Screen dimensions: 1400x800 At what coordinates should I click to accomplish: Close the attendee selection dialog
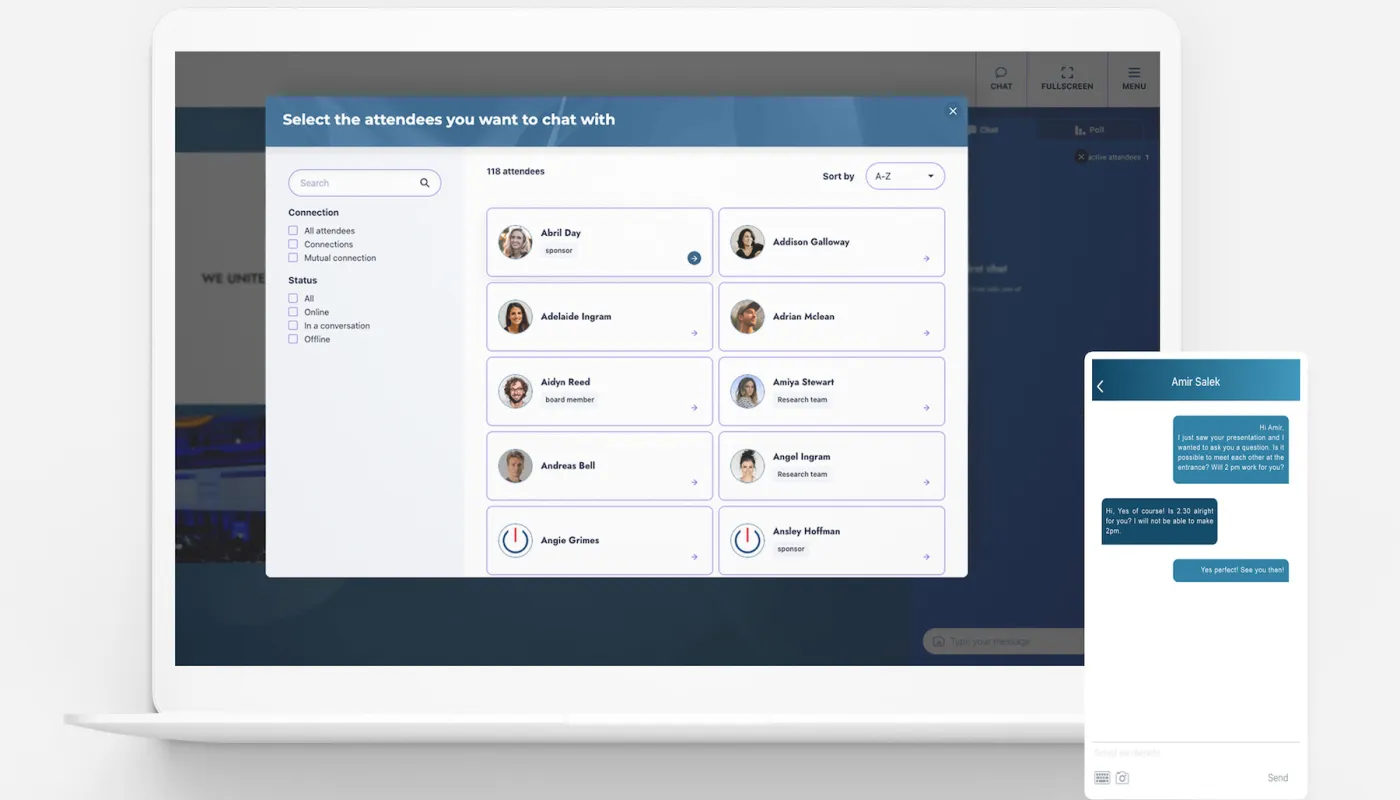[x=953, y=111]
